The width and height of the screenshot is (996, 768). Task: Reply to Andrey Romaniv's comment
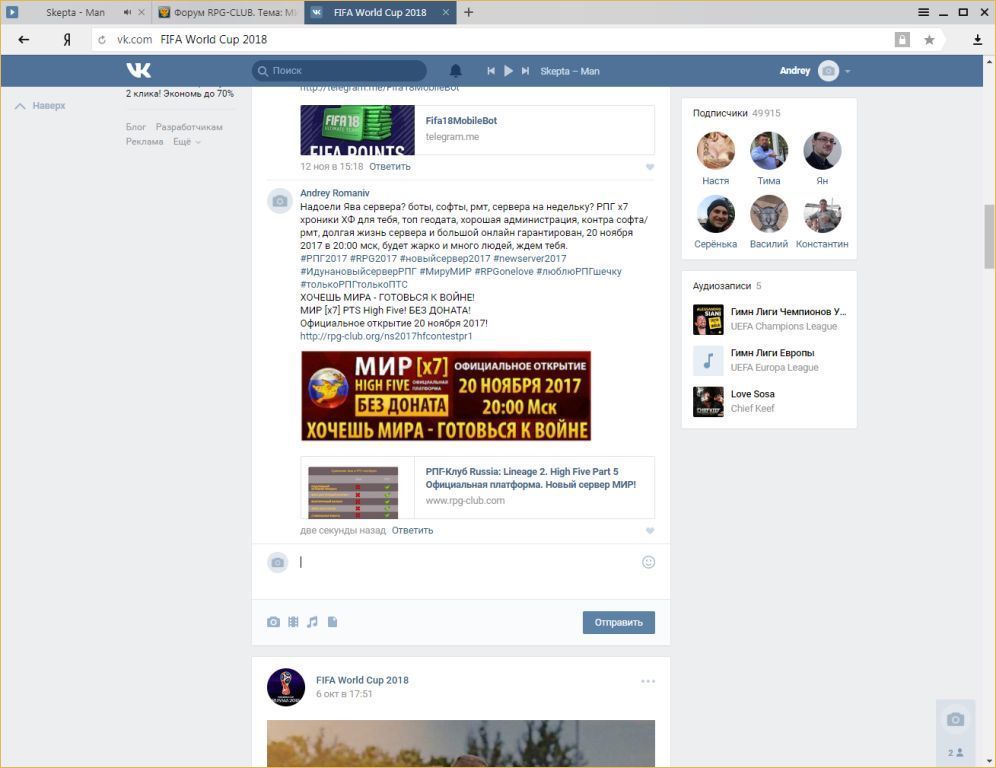pos(412,530)
